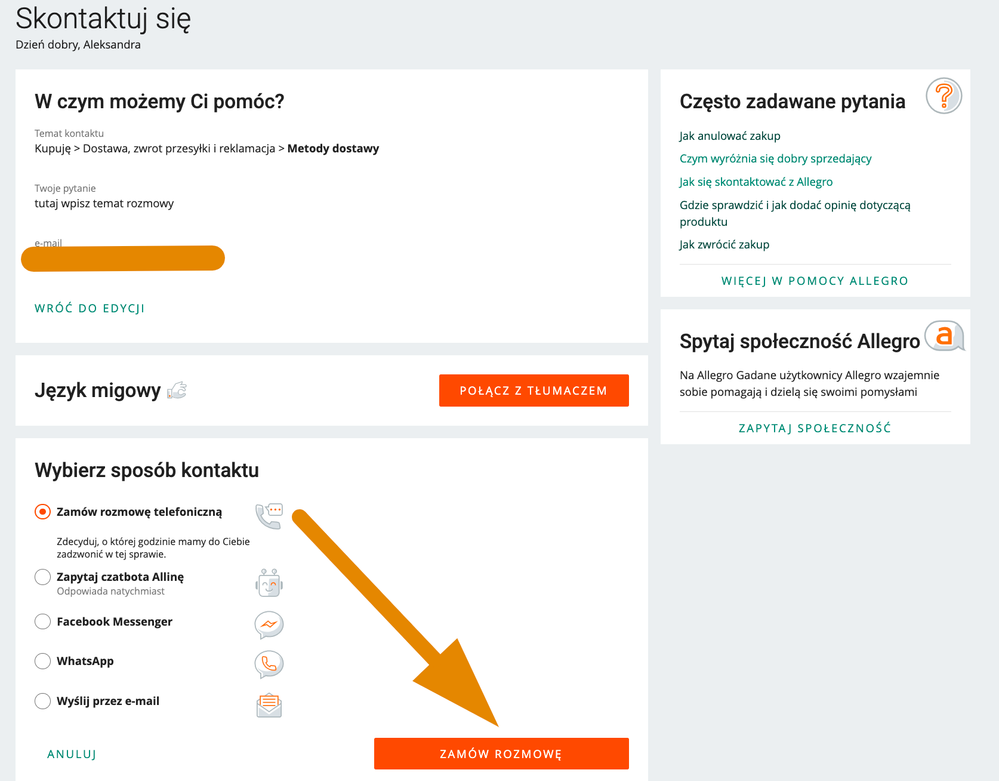Click Zapytaj społeczność link
Image resolution: width=999 pixels, height=781 pixels.
(x=815, y=428)
